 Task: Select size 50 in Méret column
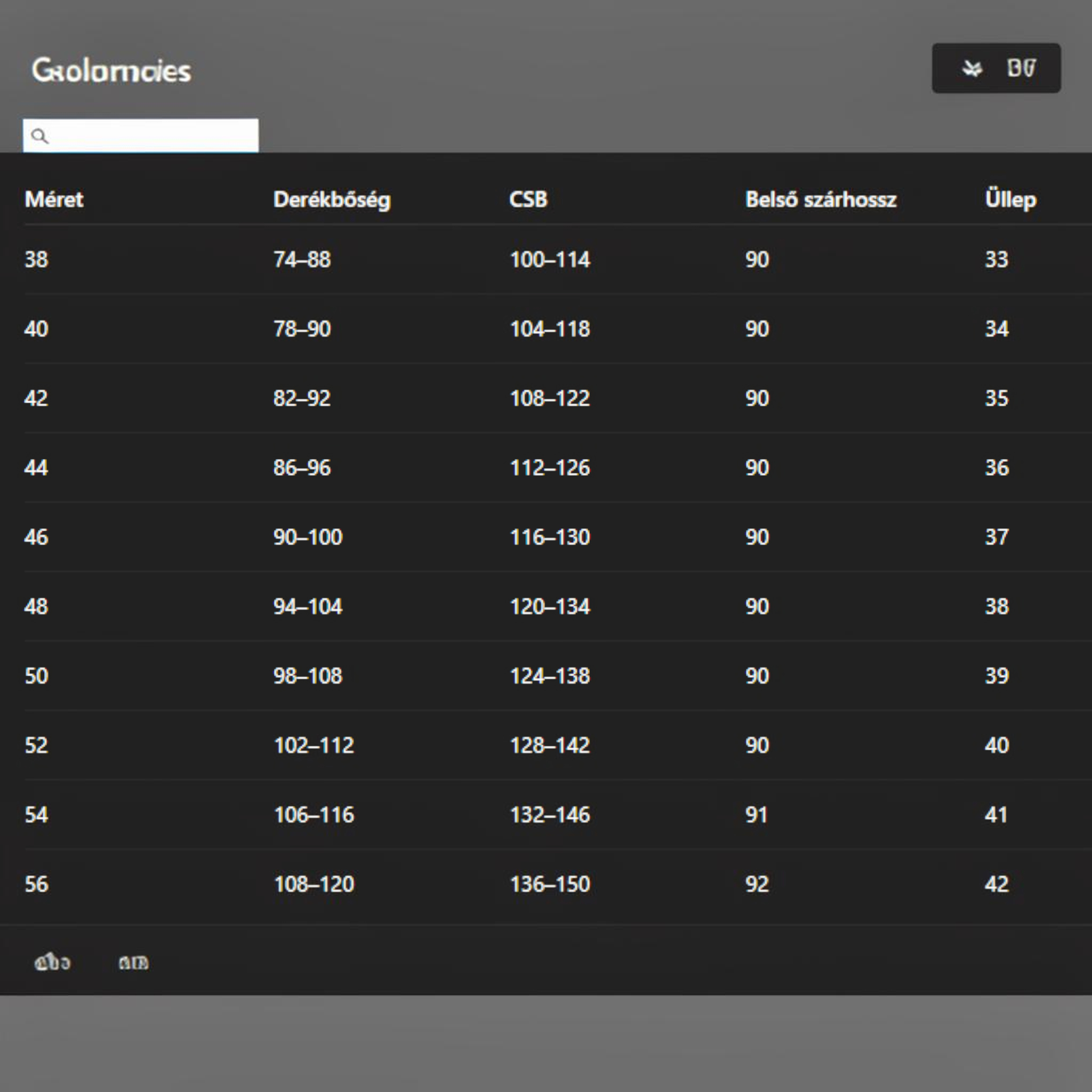coord(36,676)
